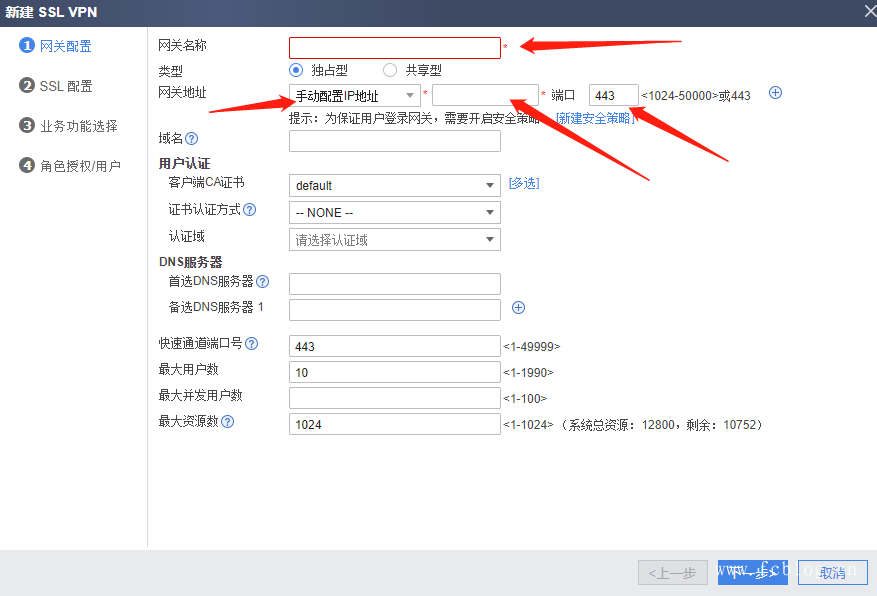
Task: Select the 独占型 radio button
Action: pos(296,70)
